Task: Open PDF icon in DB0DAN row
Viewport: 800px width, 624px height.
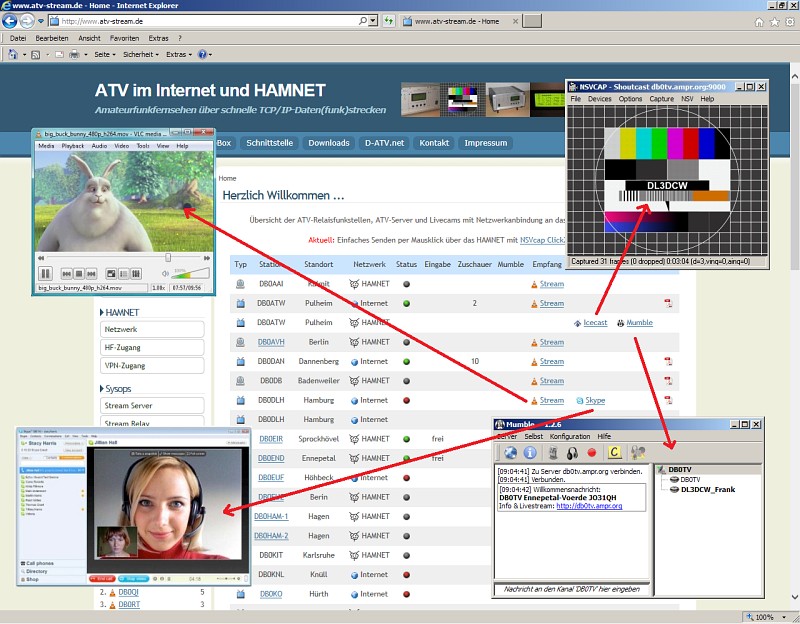Action: tap(668, 361)
